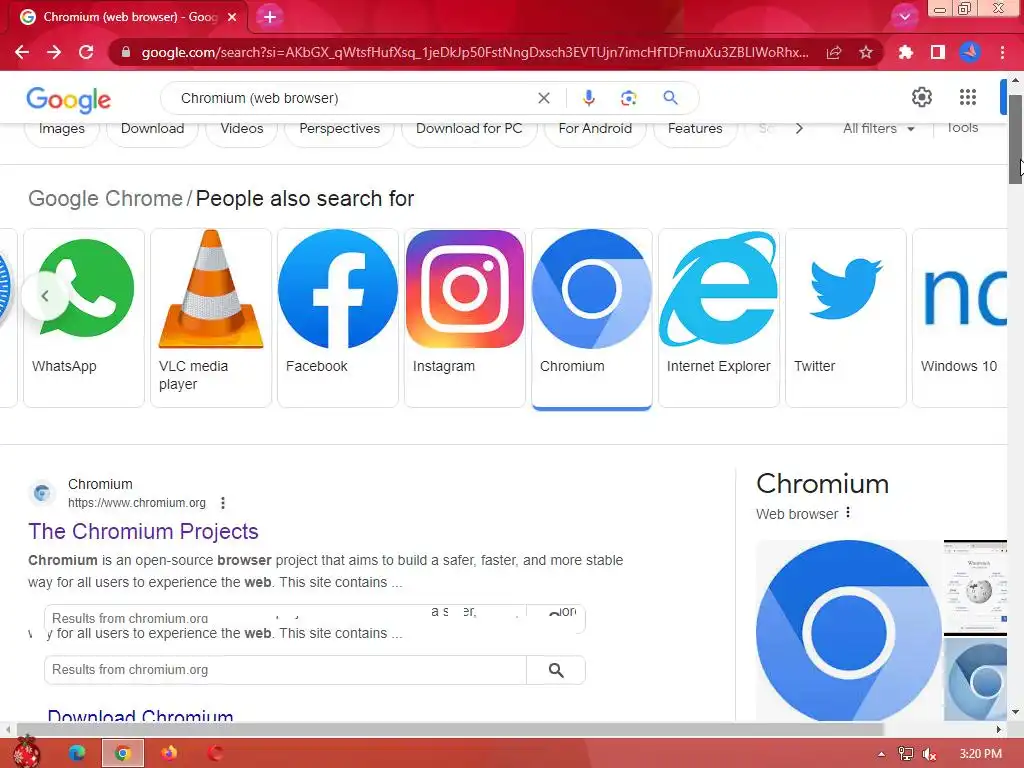This screenshot has width=1024, height=768.
Task: Expand the All filters dropdown
Action: (878, 129)
